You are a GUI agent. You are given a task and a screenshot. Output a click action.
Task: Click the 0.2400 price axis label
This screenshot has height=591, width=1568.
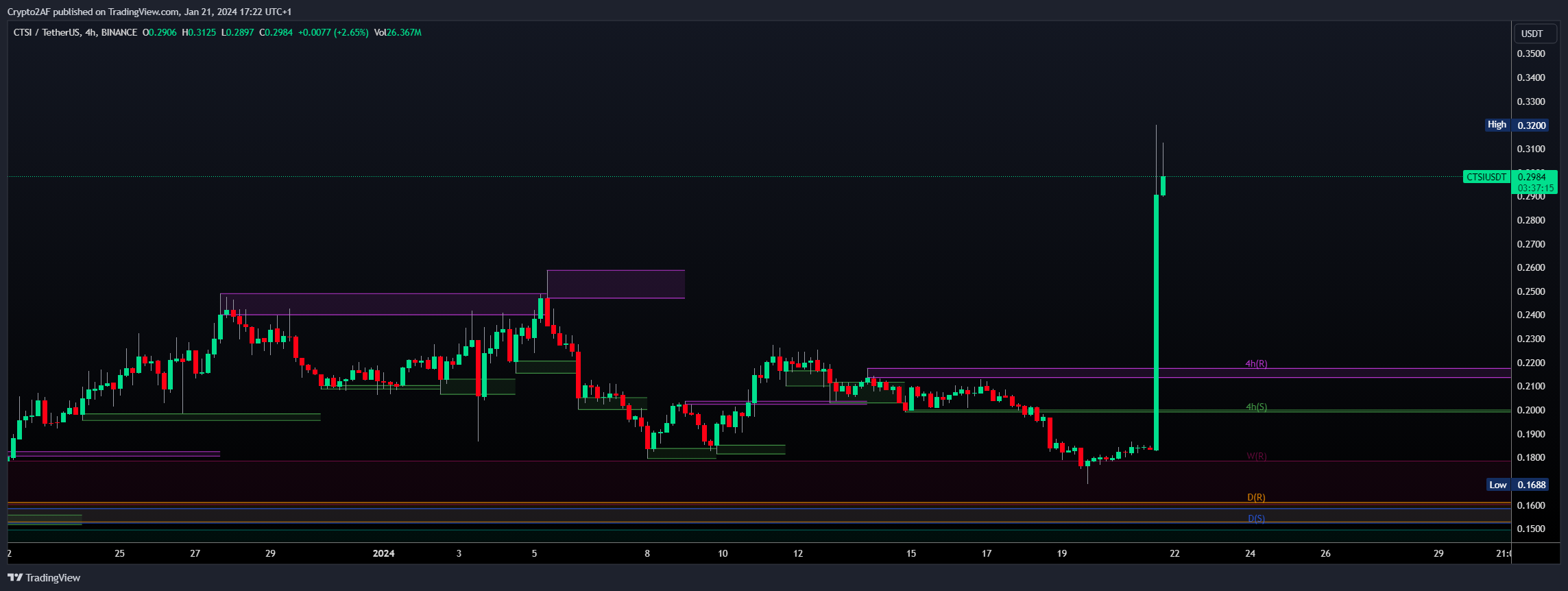[x=1531, y=315]
